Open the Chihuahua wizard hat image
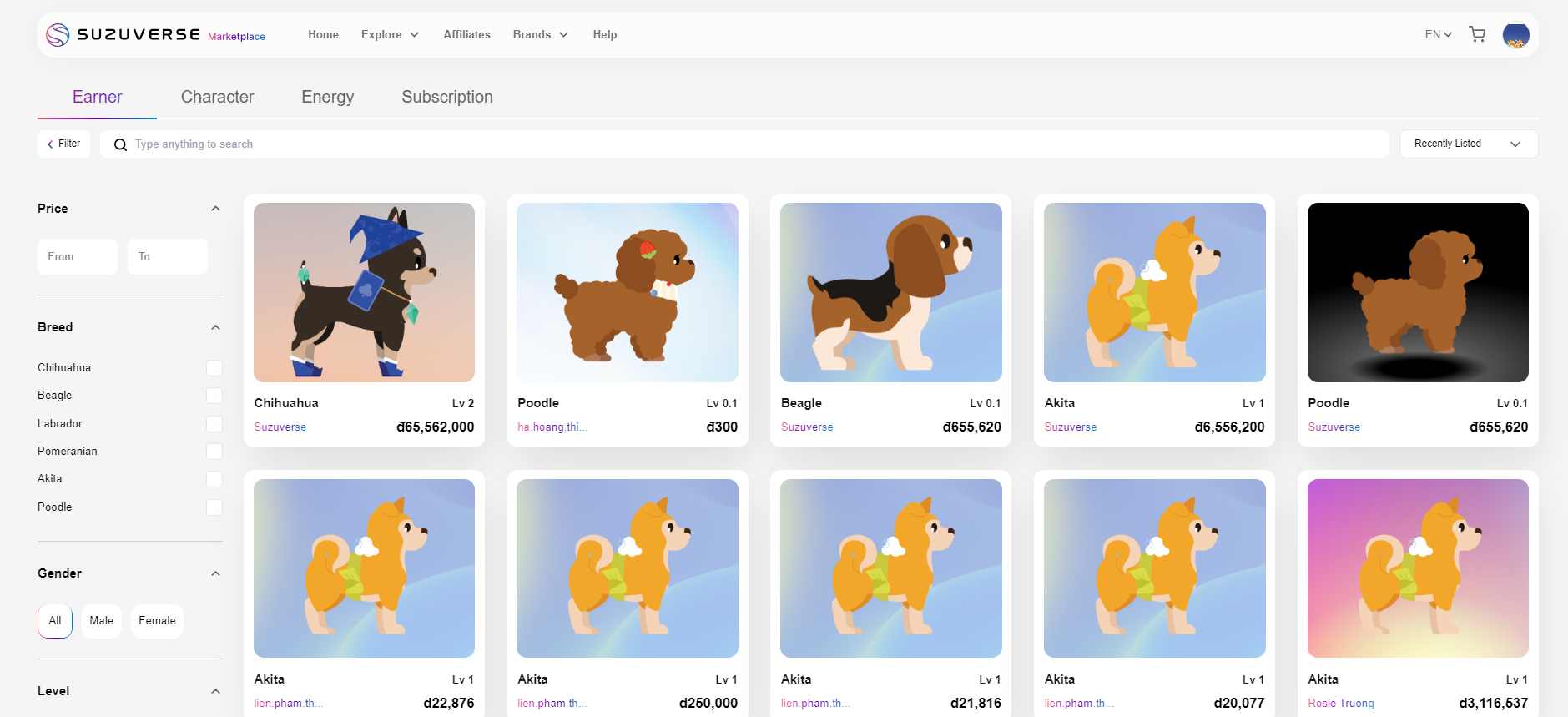 point(364,292)
